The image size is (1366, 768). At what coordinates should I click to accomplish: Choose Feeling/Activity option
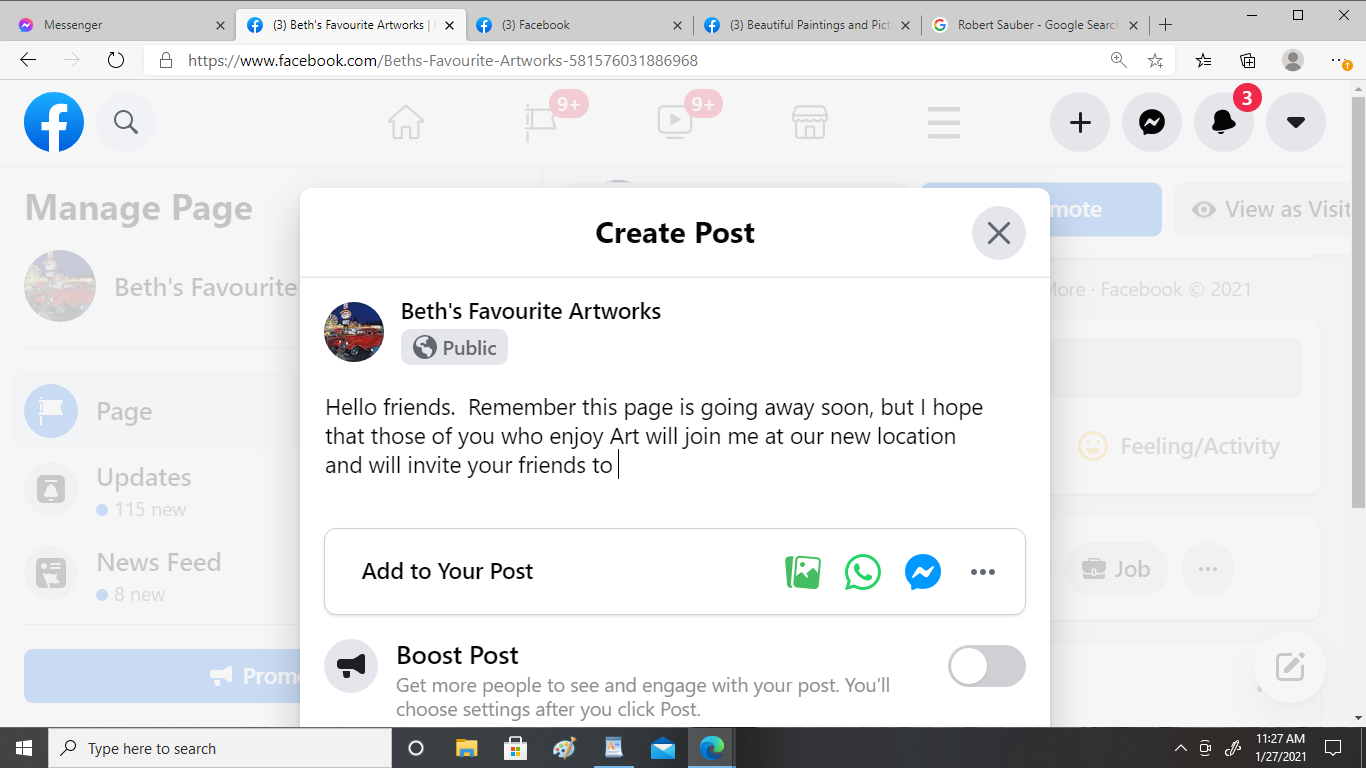pyautogui.click(x=1179, y=446)
